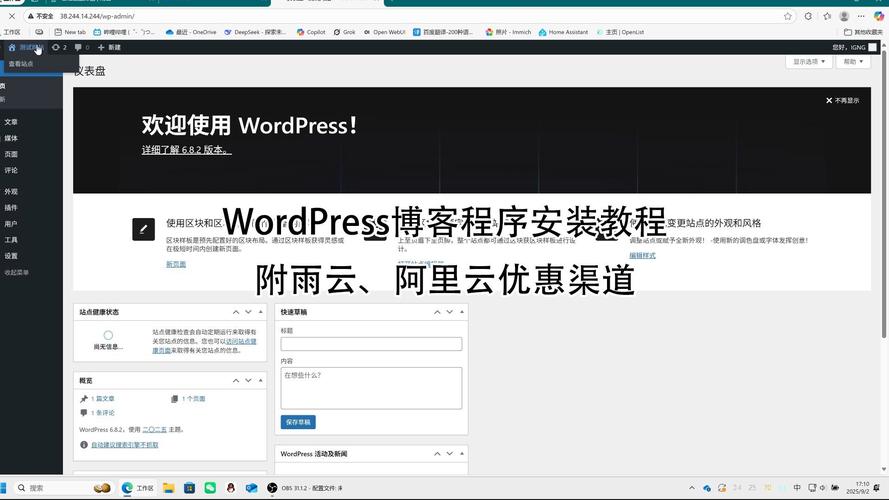Move 概览 widget down
The width and height of the screenshot is (889, 500).
(x=248, y=381)
